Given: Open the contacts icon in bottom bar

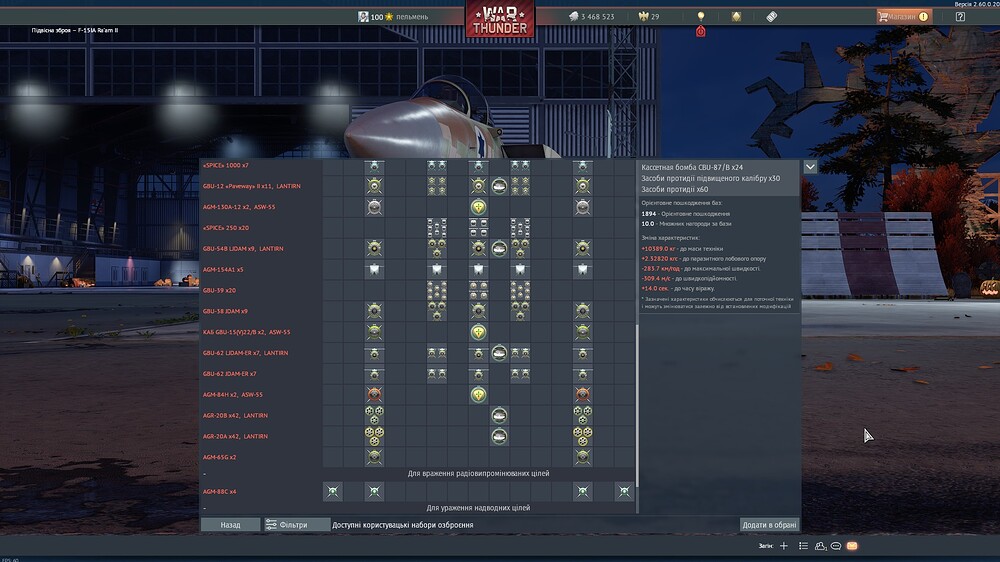Looking at the screenshot, I should [x=820, y=545].
